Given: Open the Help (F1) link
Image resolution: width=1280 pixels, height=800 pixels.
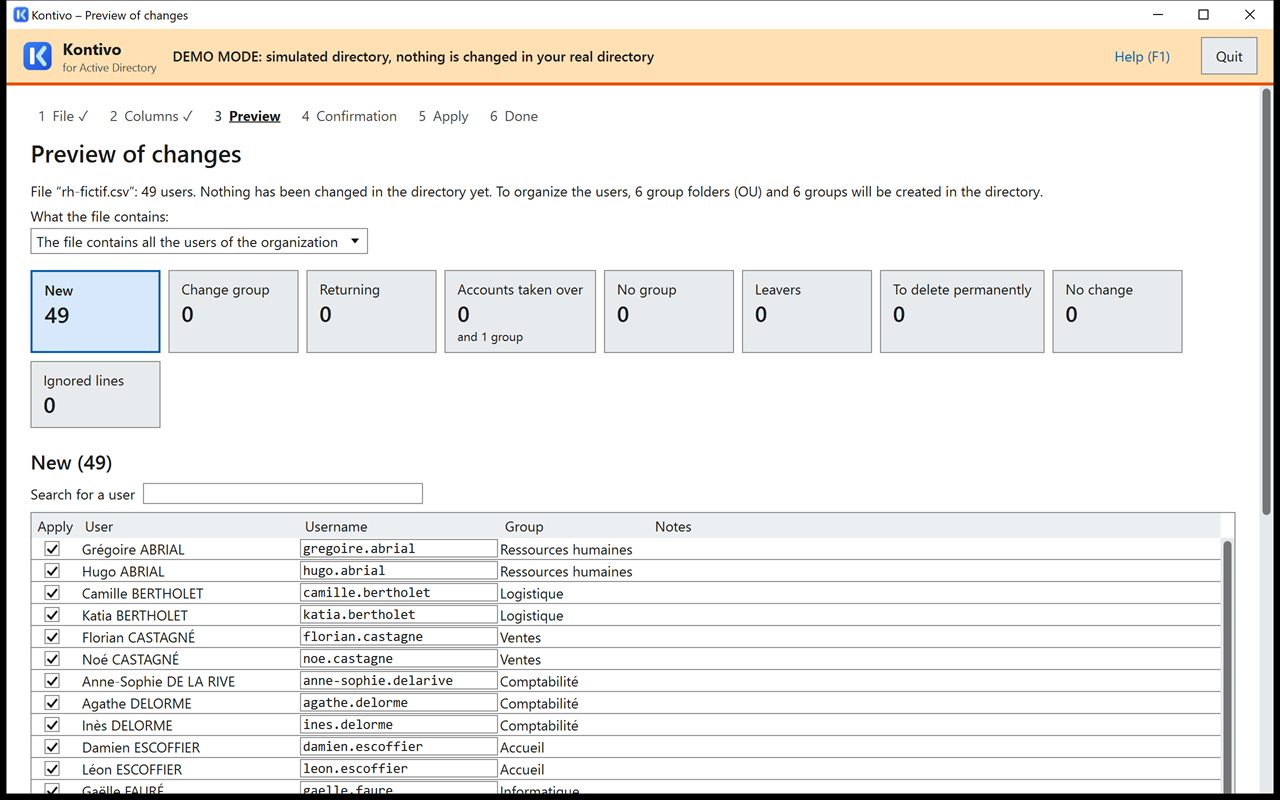Looking at the screenshot, I should click(1142, 57).
